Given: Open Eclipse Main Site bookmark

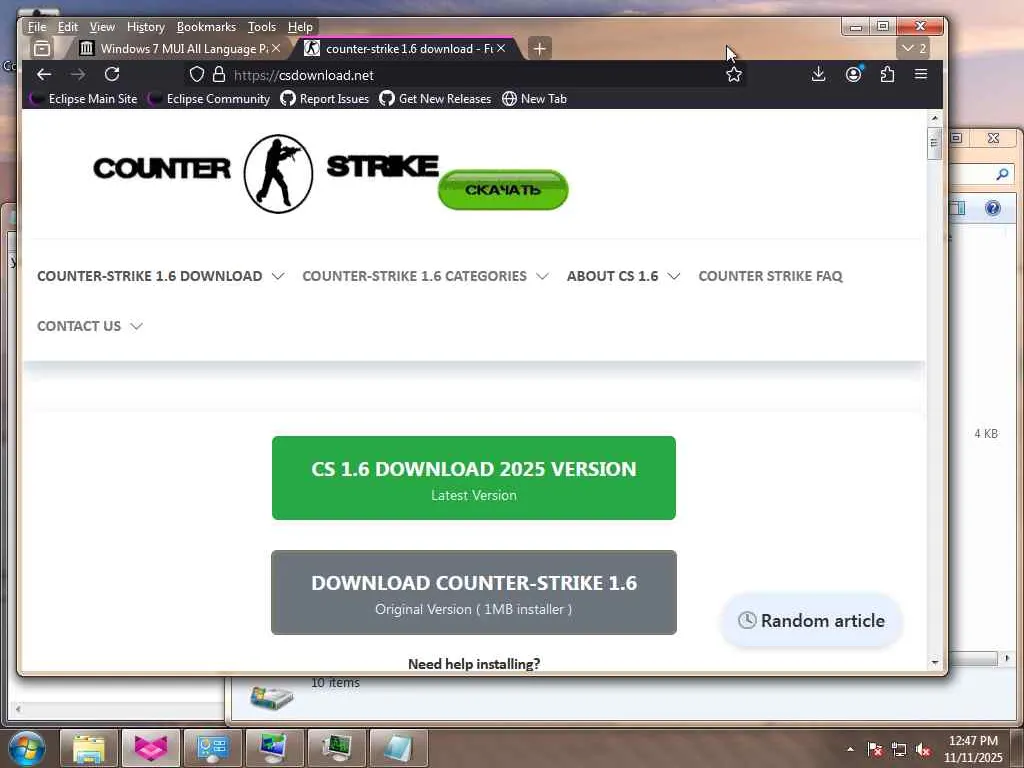Looking at the screenshot, I should [x=83, y=99].
